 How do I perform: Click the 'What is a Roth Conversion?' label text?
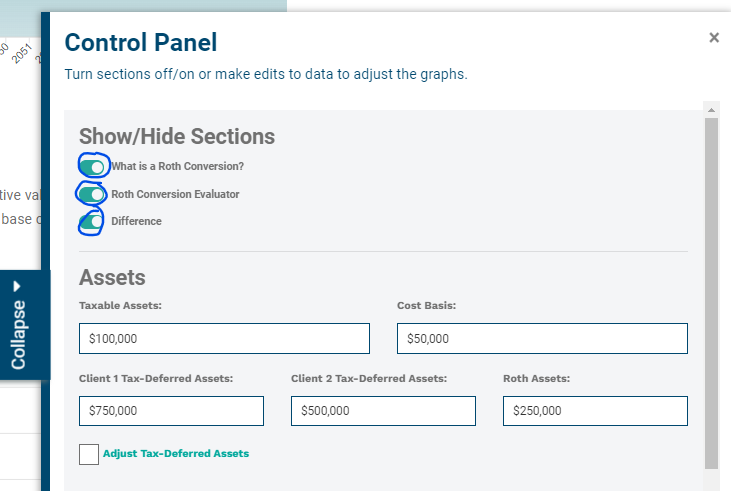click(x=177, y=166)
